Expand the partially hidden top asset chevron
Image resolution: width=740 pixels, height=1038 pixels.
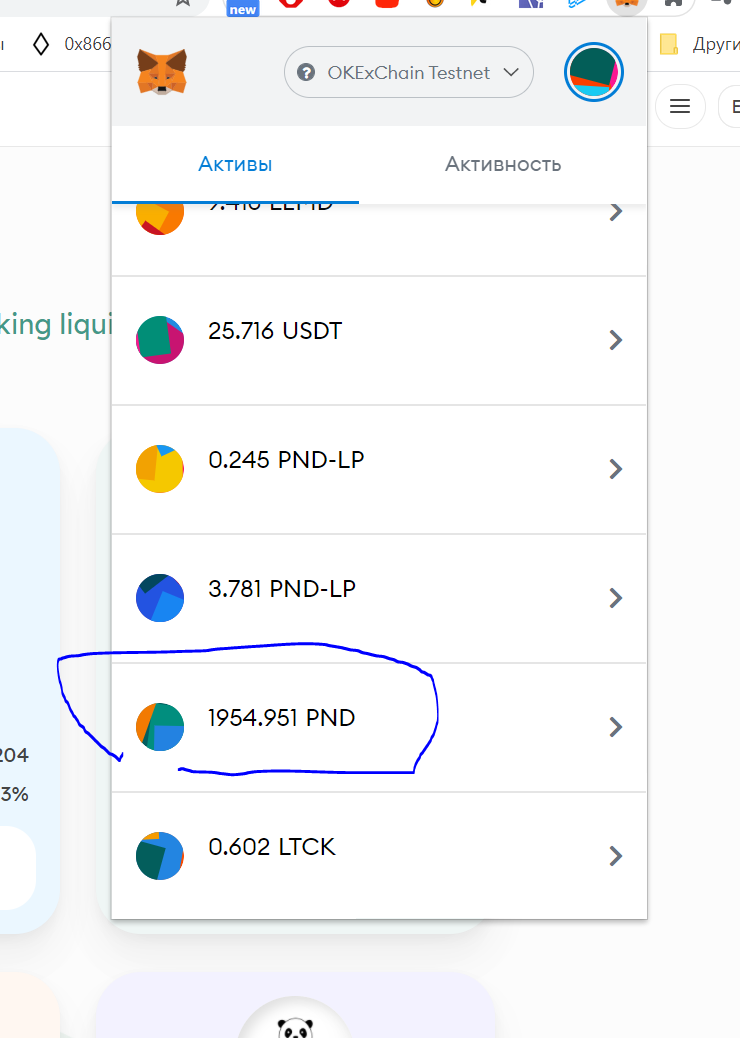click(x=616, y=212)
